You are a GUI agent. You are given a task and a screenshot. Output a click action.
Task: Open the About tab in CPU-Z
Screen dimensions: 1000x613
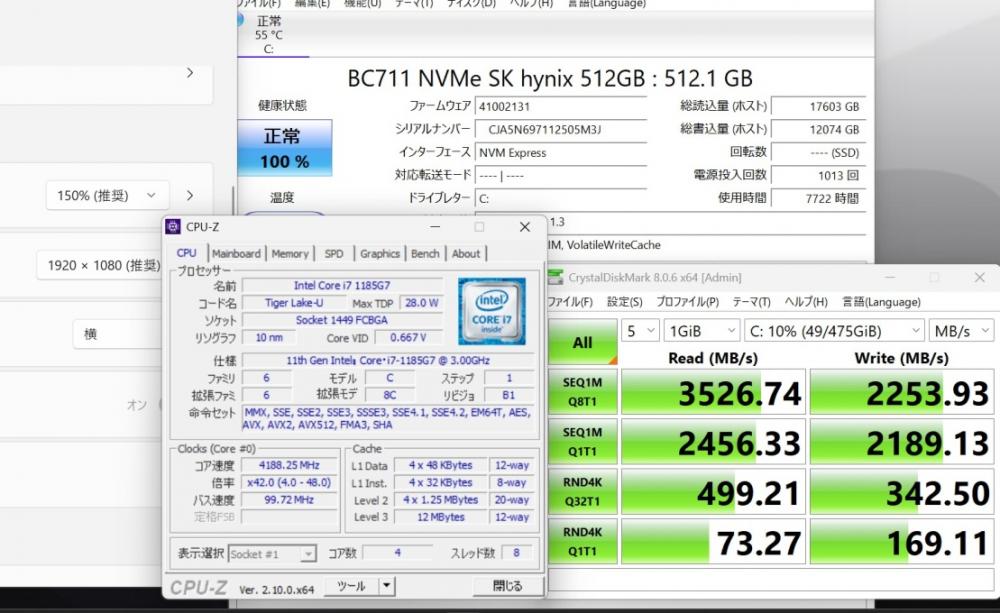pos(466,253)
